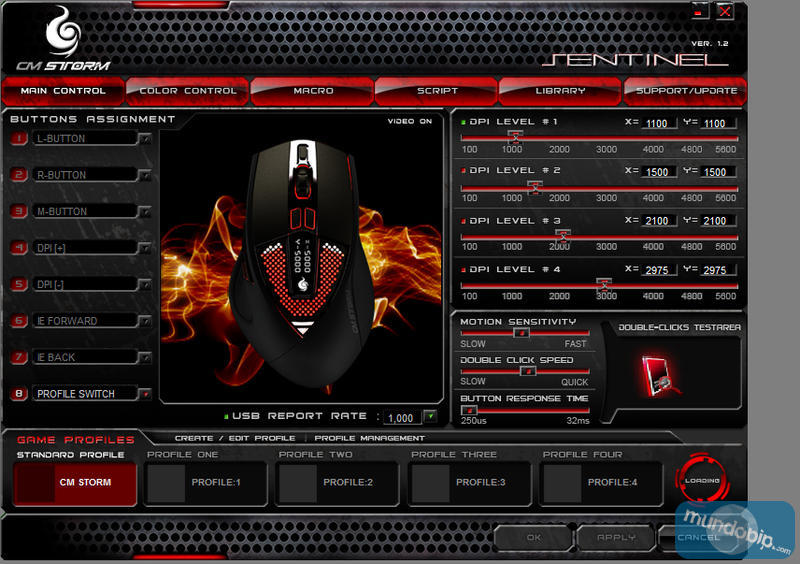Click Profile Management
The width and height of the screenshot is (800, 564).
pyautogui.click(x=369, y=438)
